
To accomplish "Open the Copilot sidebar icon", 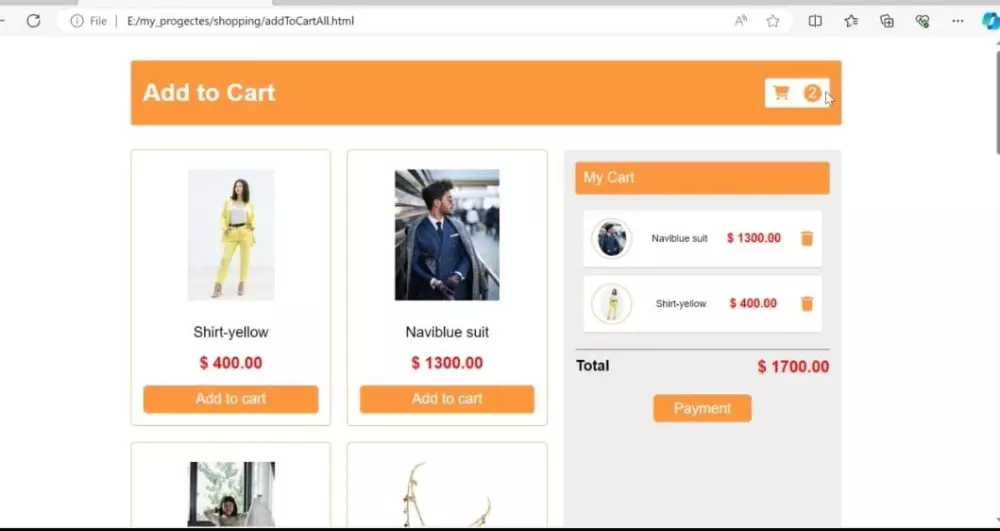I will click(x=991, y=21).
